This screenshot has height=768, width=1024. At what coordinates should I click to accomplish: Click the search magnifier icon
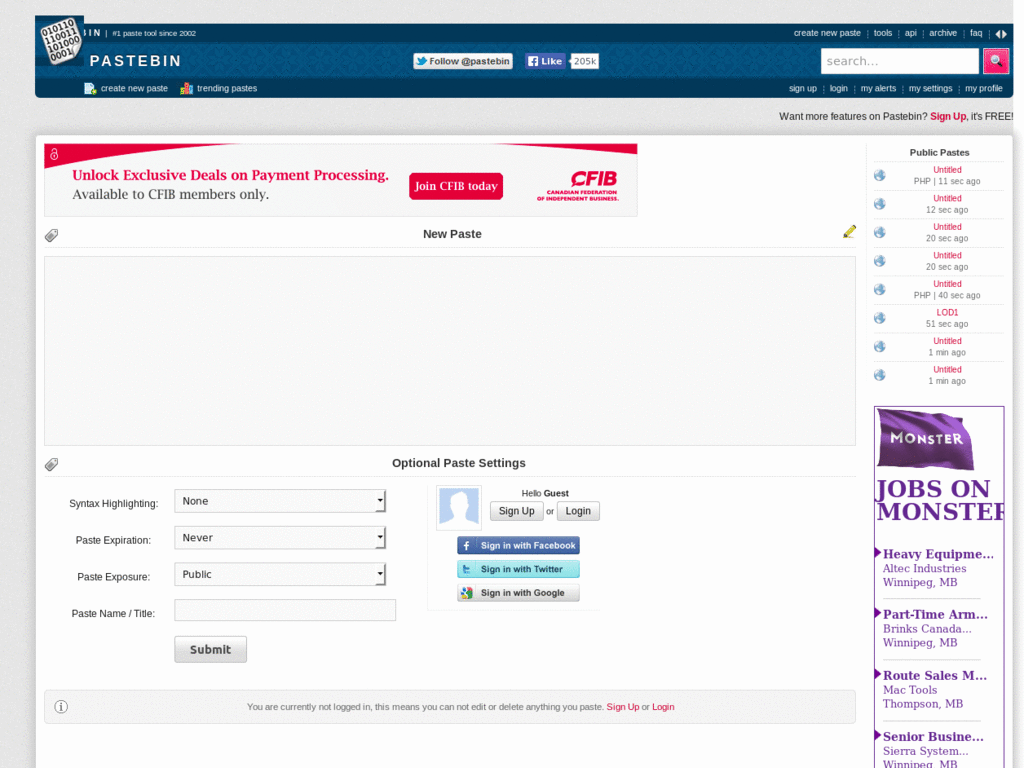(x=996, y=61)
